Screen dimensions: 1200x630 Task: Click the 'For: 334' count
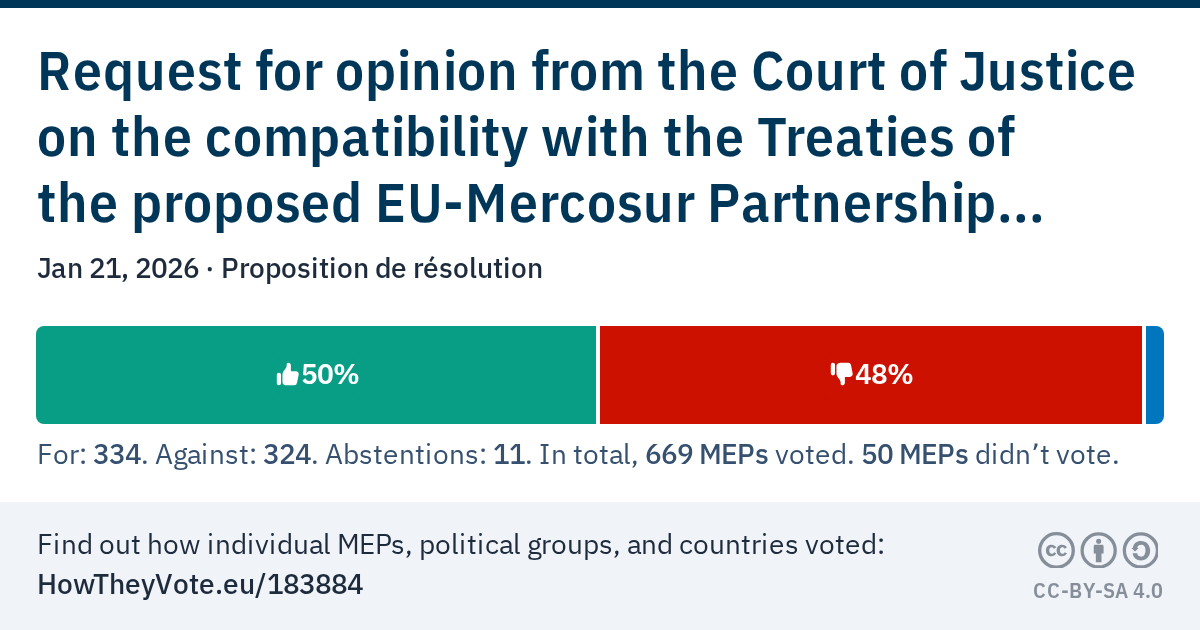click(92, 456)
